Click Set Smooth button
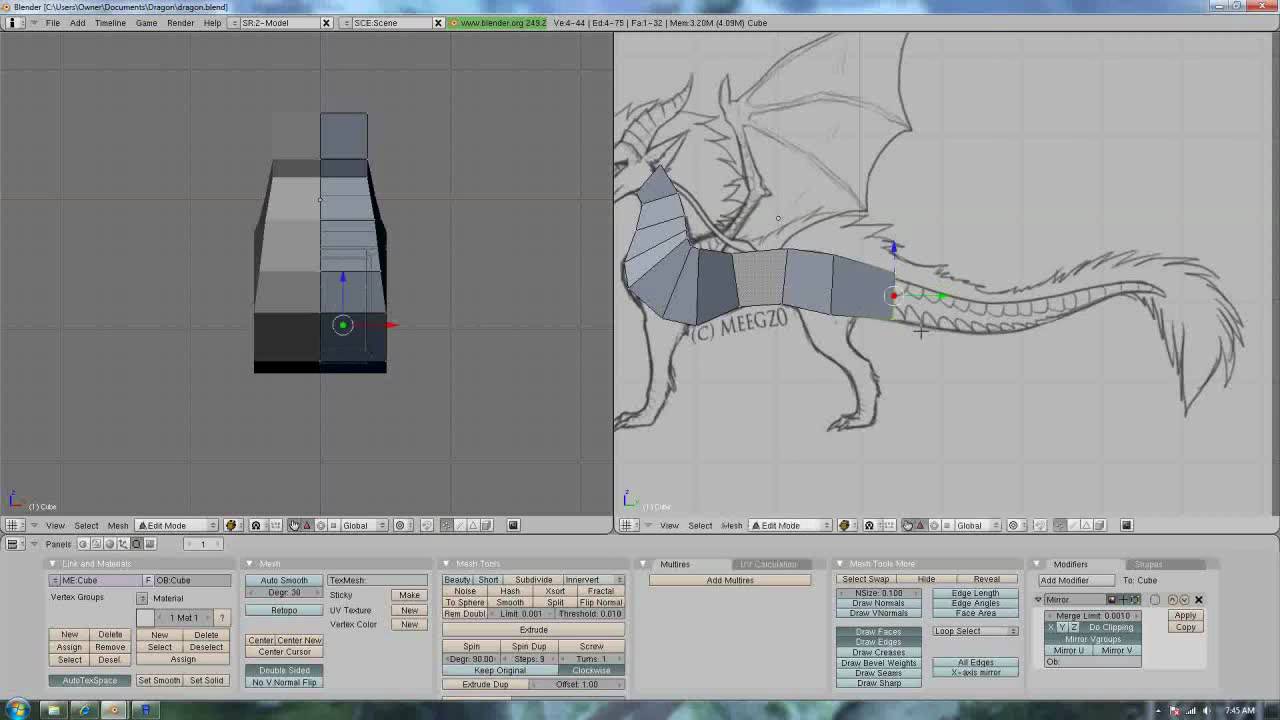 159,680
